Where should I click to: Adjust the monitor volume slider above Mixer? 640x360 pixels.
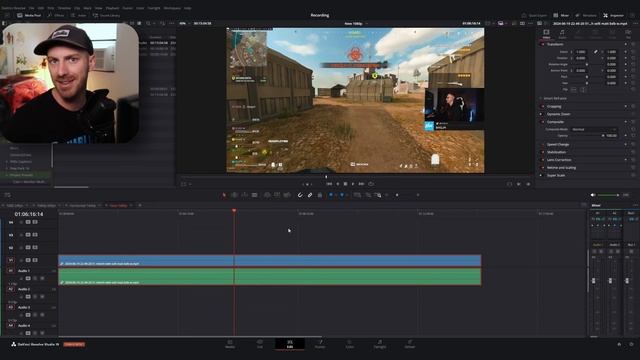(x=609, y=195)
